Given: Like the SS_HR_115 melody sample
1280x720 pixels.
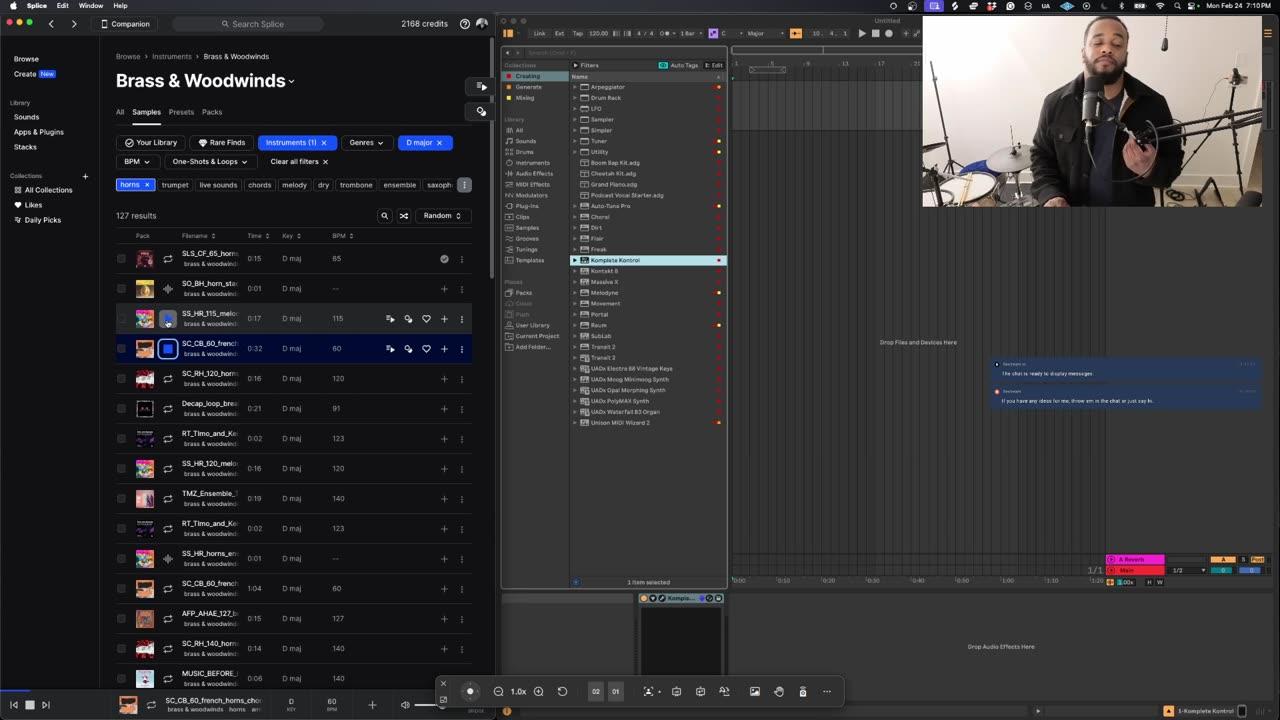Looking at the screenshot, I should point(426,319).
